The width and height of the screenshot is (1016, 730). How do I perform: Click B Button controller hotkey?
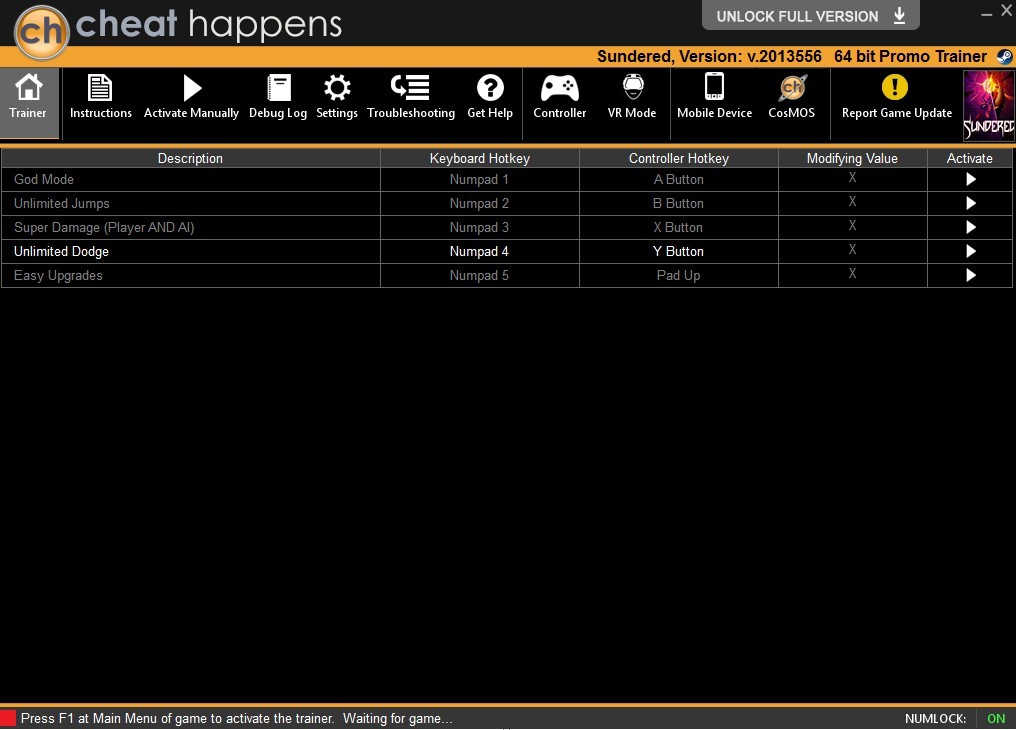pos(678,203)
